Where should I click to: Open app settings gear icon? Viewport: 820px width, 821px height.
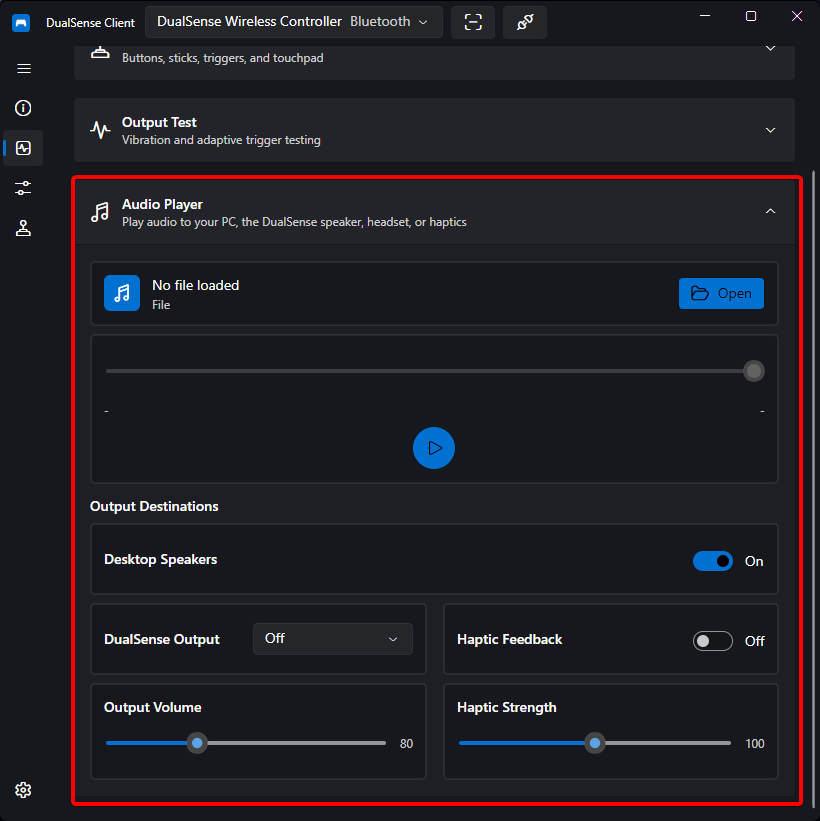point(23,790)
